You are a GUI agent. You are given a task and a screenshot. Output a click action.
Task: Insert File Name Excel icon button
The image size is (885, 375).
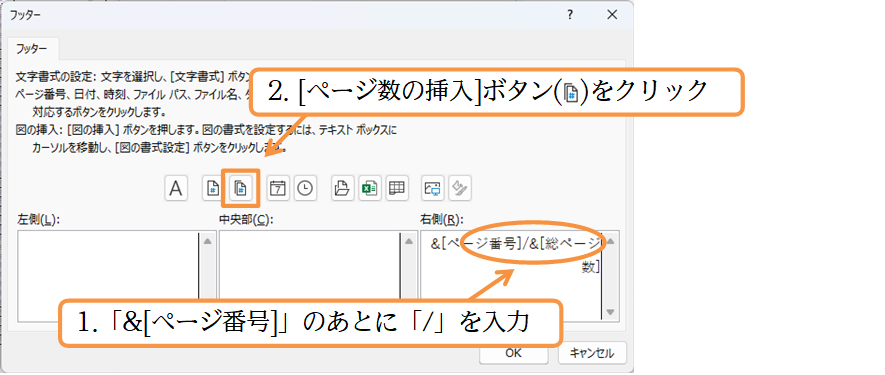(369, 188)
